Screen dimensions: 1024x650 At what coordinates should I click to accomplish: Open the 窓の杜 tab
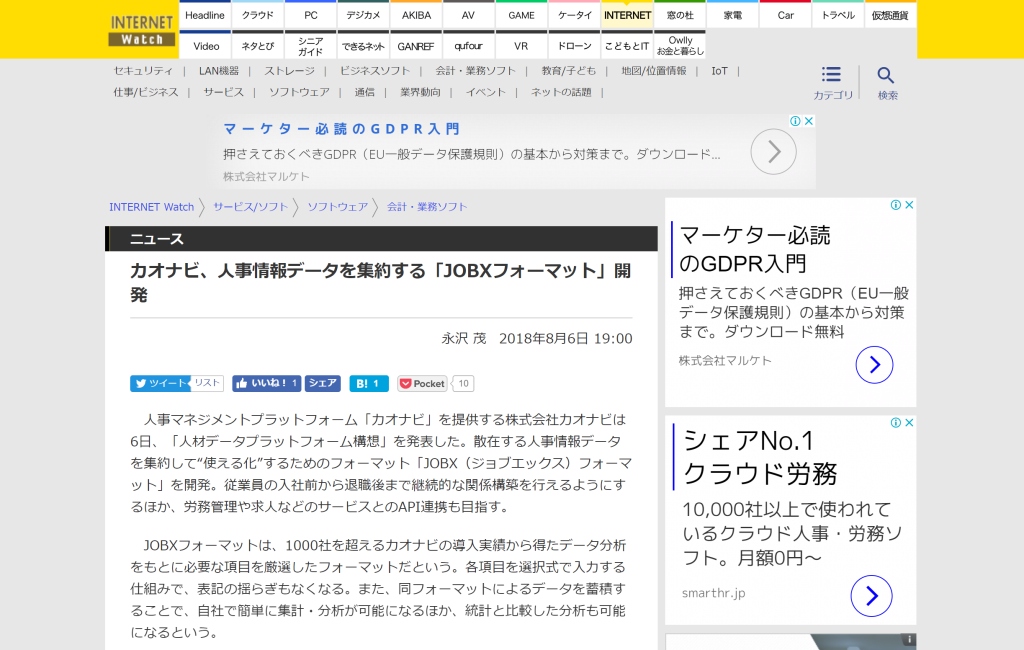click(x=680, y=15)
